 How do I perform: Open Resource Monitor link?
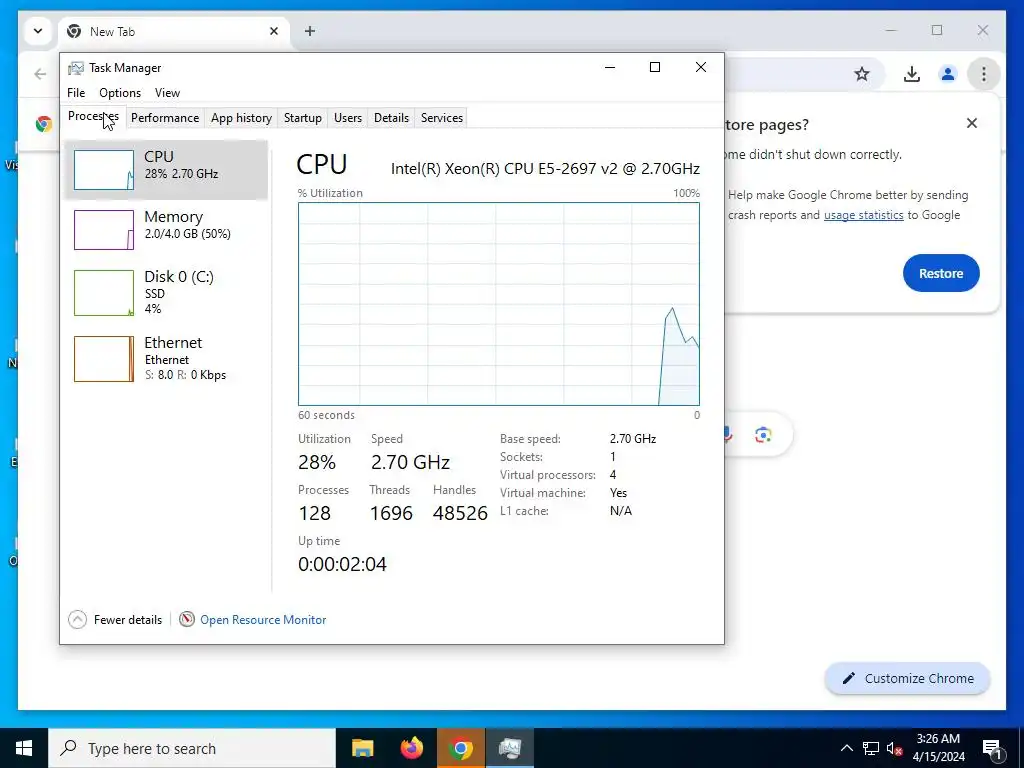click(263, 620)
